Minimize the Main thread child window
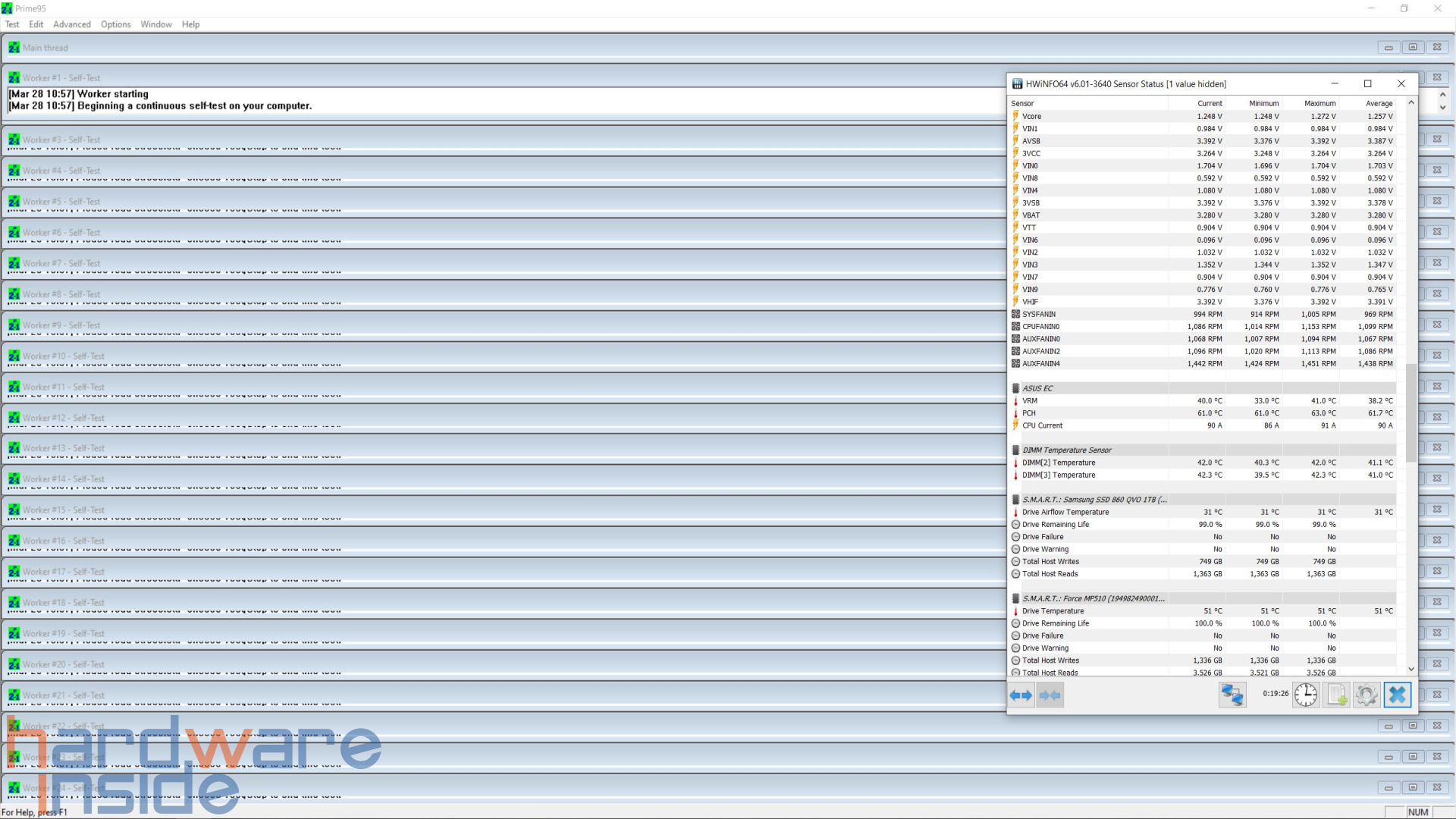1456x819 pixels. 1389,48
